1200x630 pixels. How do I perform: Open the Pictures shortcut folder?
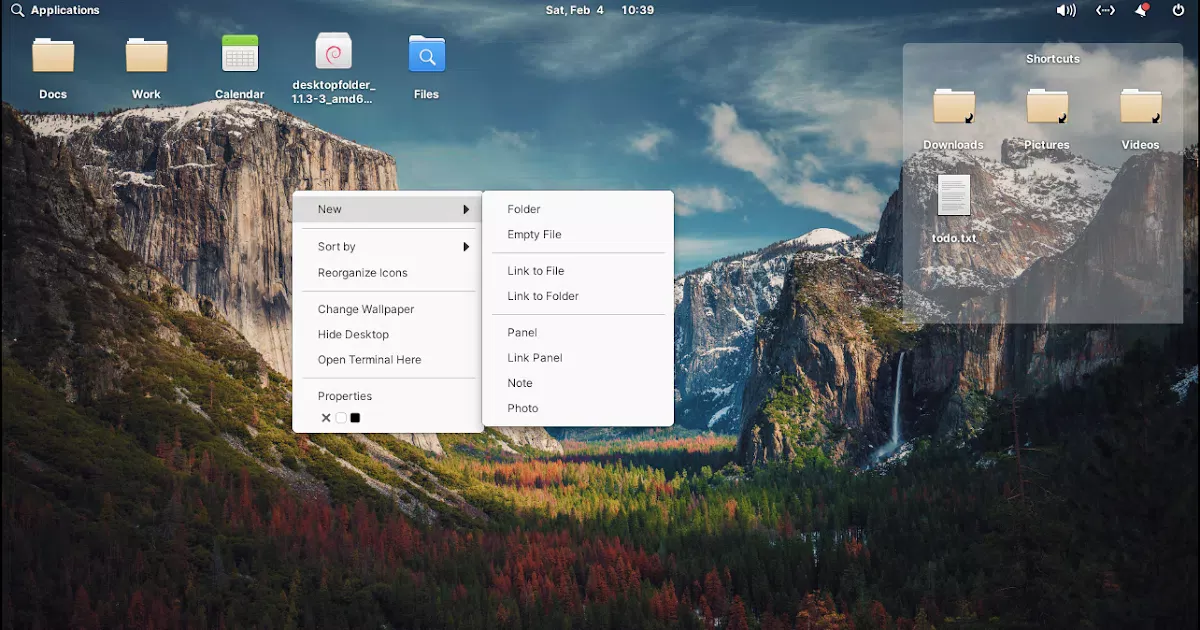coord(1046,108)
